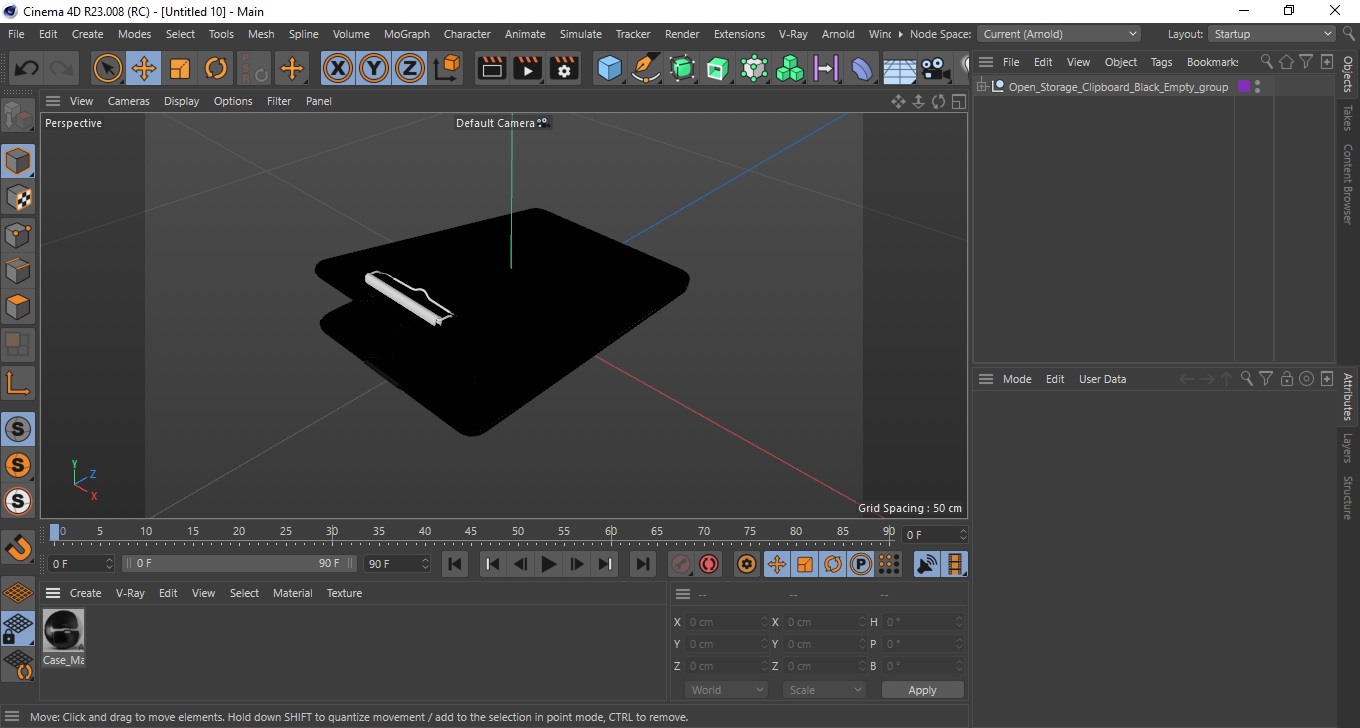Toggle Parameter keyframe recording

click(860, 564)
